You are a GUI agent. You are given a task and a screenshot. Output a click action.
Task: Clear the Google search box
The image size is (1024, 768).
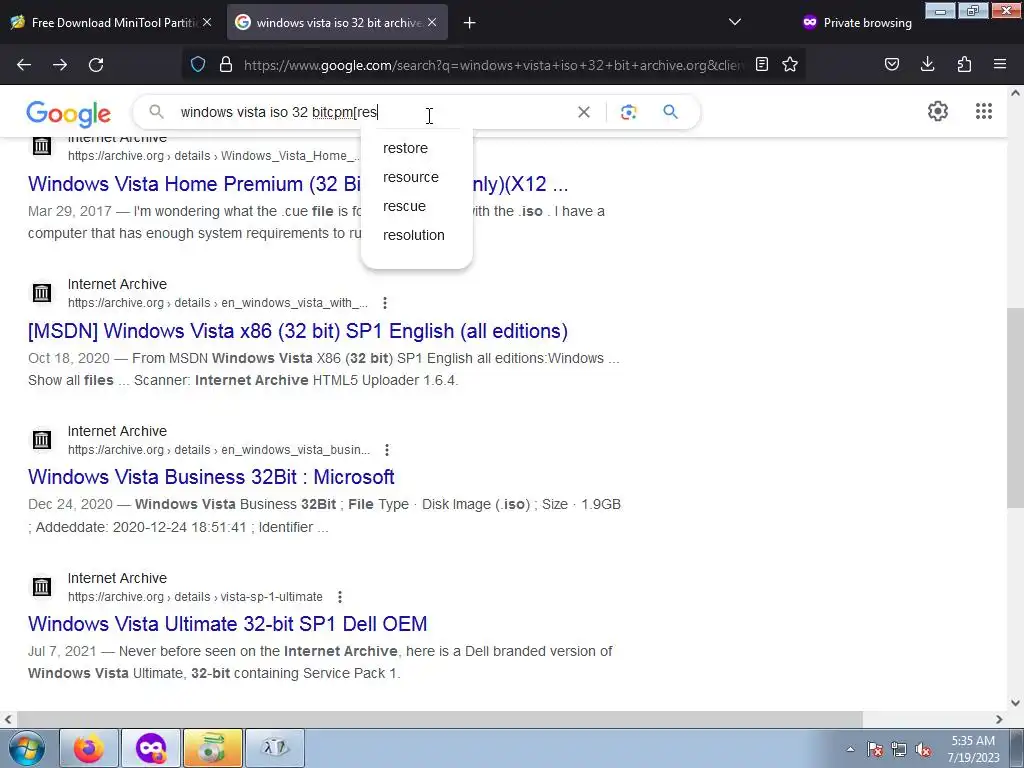coord(584,112)
